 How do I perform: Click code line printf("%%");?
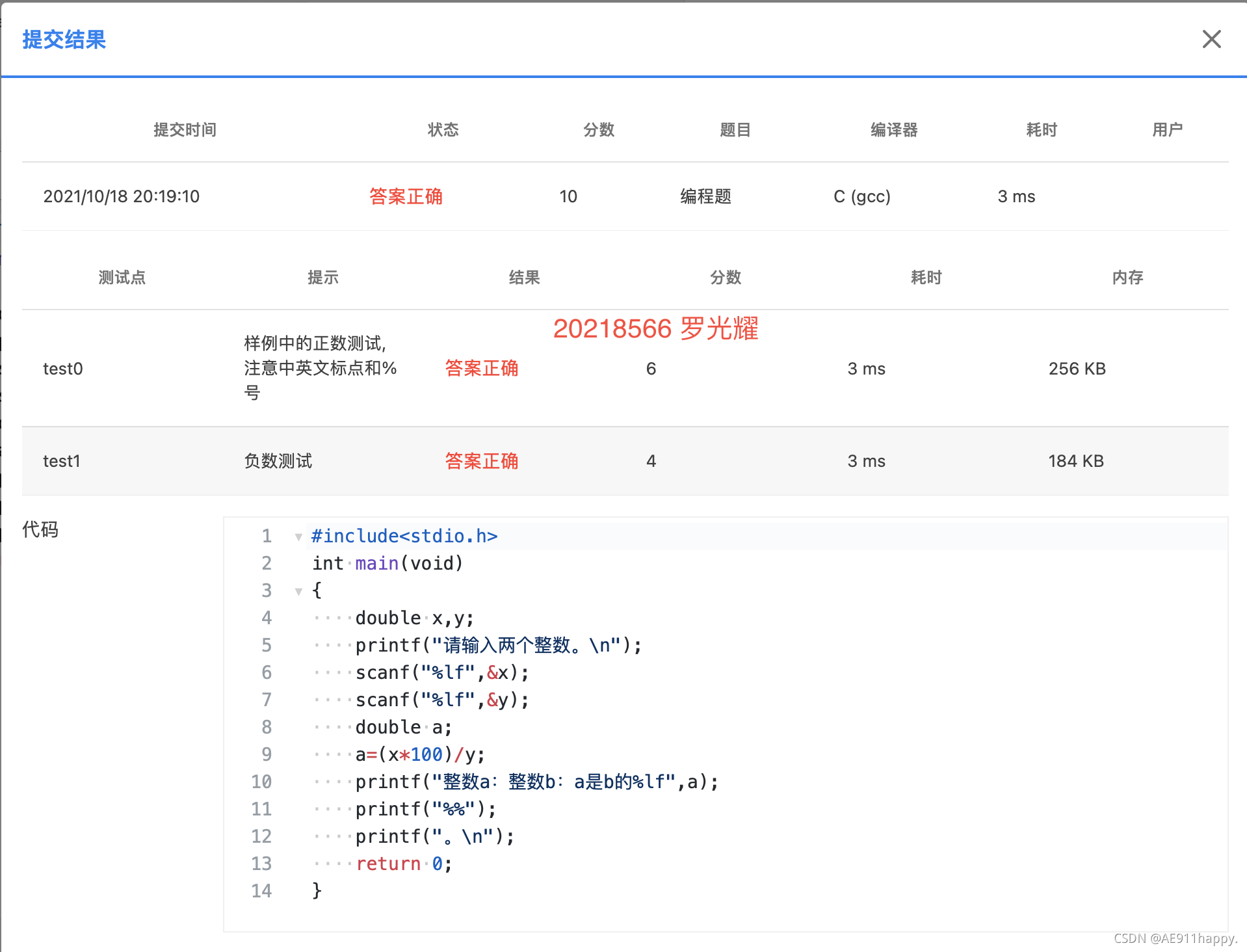(x=426, y=809)
